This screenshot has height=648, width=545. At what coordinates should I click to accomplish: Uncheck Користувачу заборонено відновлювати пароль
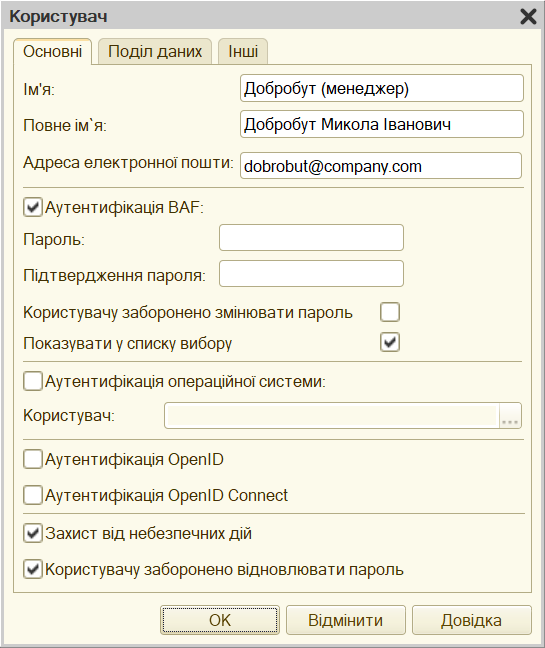point(33,569)
